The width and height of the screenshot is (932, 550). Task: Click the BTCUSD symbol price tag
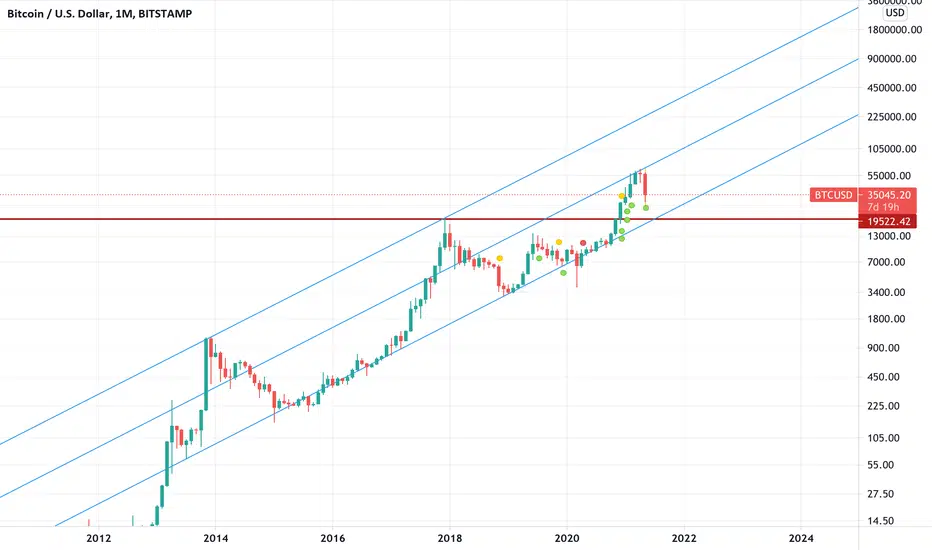pos(833,195)
